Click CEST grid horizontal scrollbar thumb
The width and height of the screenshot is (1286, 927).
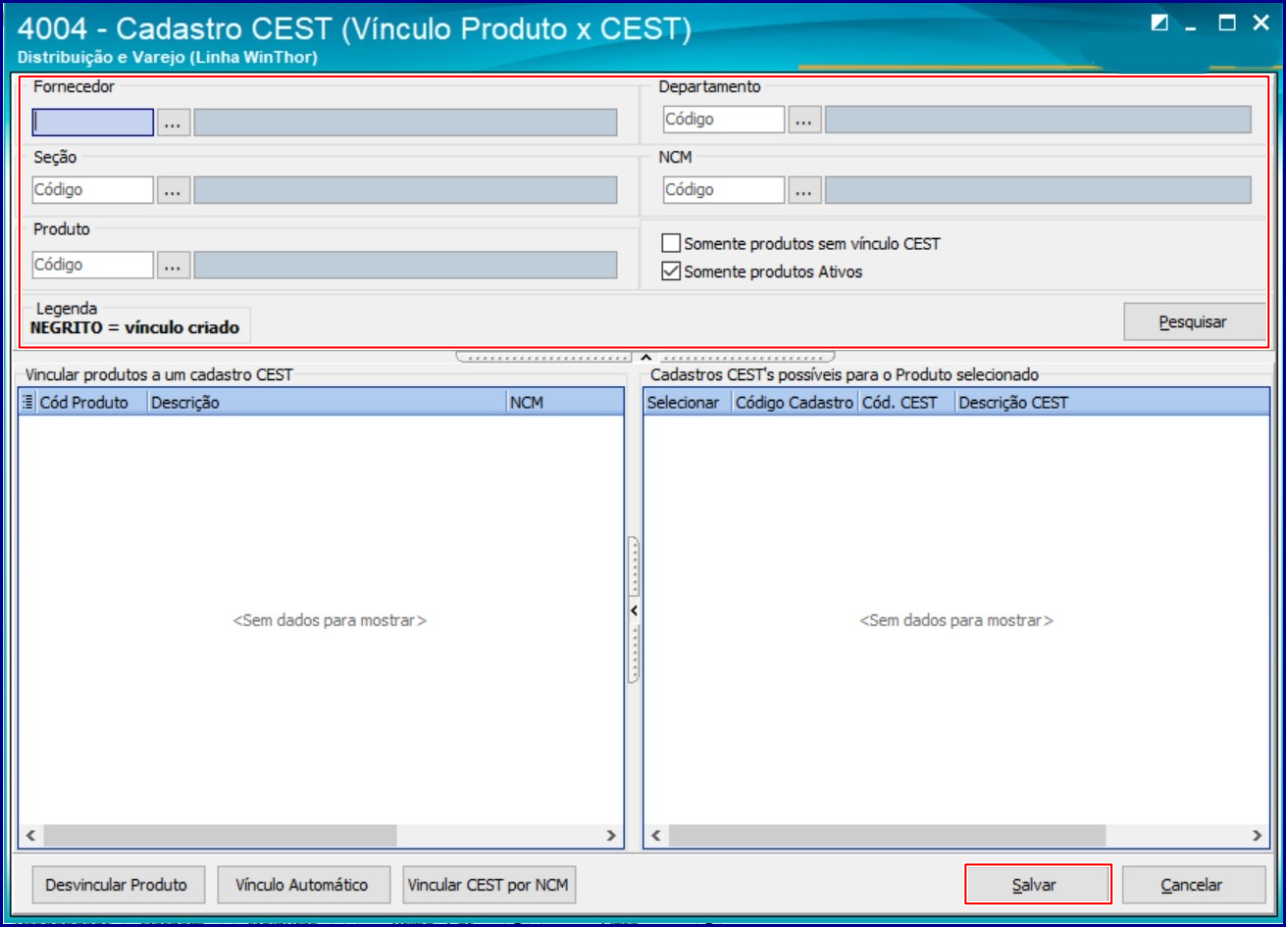click(x=888, y=835)
